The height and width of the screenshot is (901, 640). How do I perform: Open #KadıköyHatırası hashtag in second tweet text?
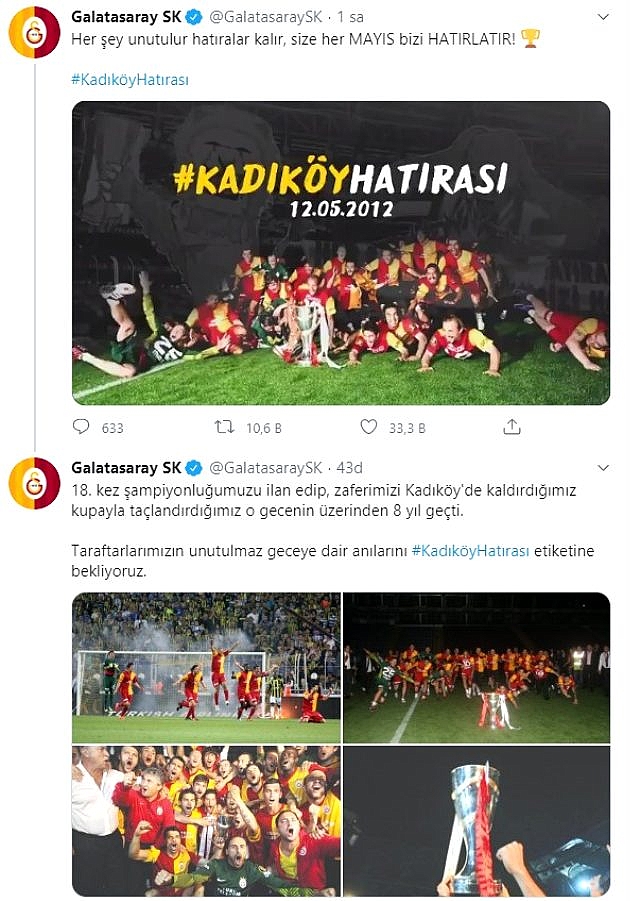(471, 551)
